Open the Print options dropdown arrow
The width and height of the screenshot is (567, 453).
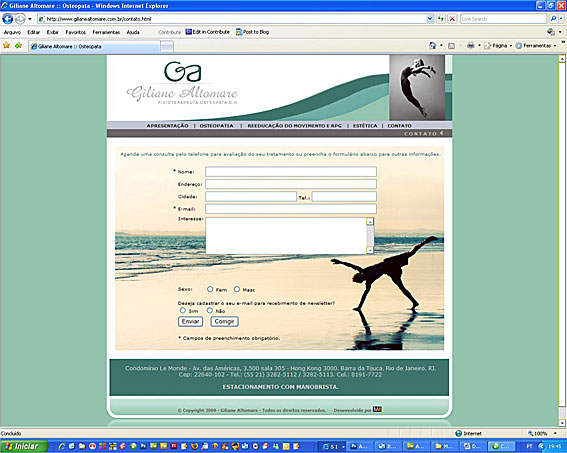click(479, 46)
